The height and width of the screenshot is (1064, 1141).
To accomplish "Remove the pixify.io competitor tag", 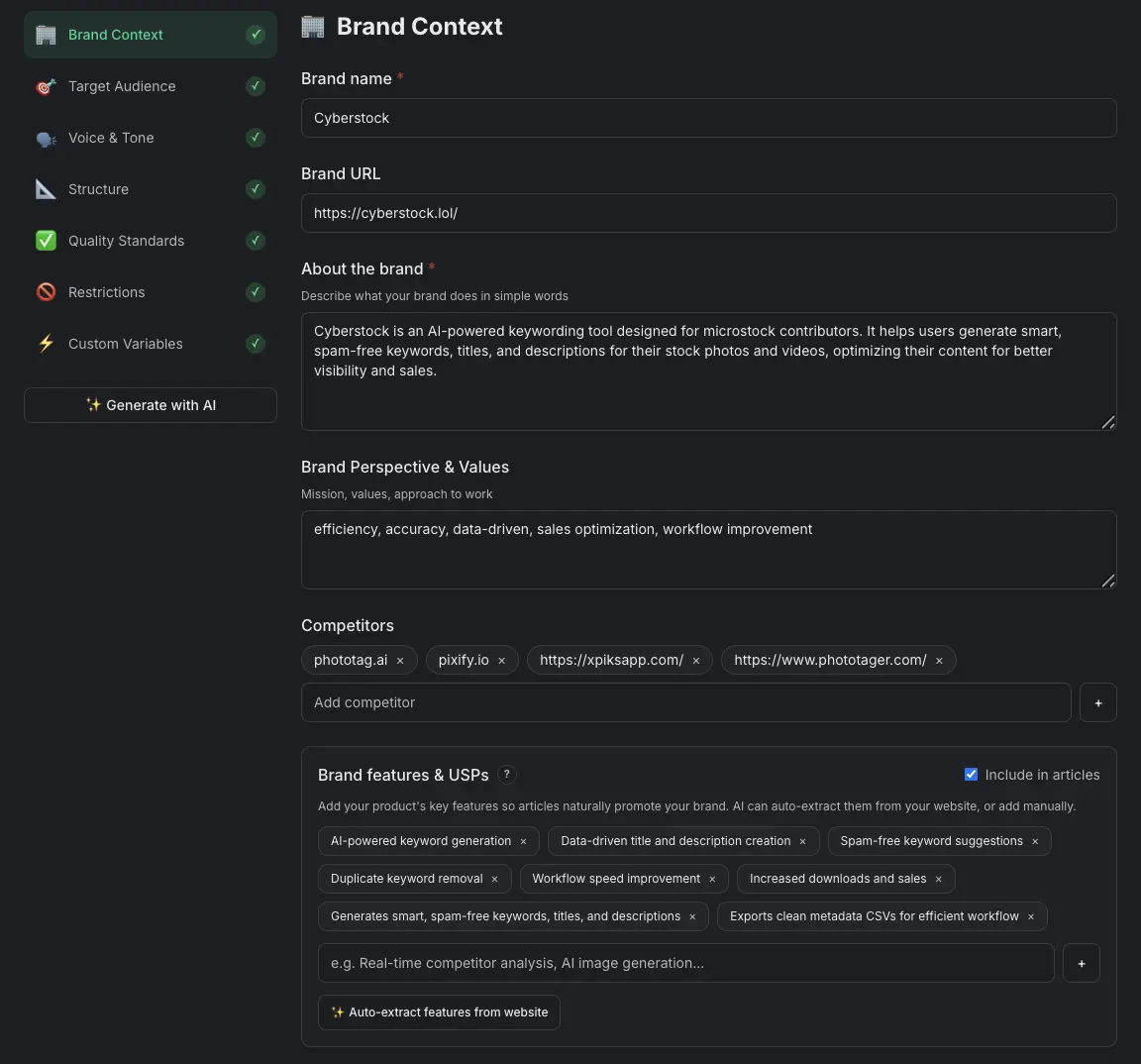I will (x=501, y=661).
